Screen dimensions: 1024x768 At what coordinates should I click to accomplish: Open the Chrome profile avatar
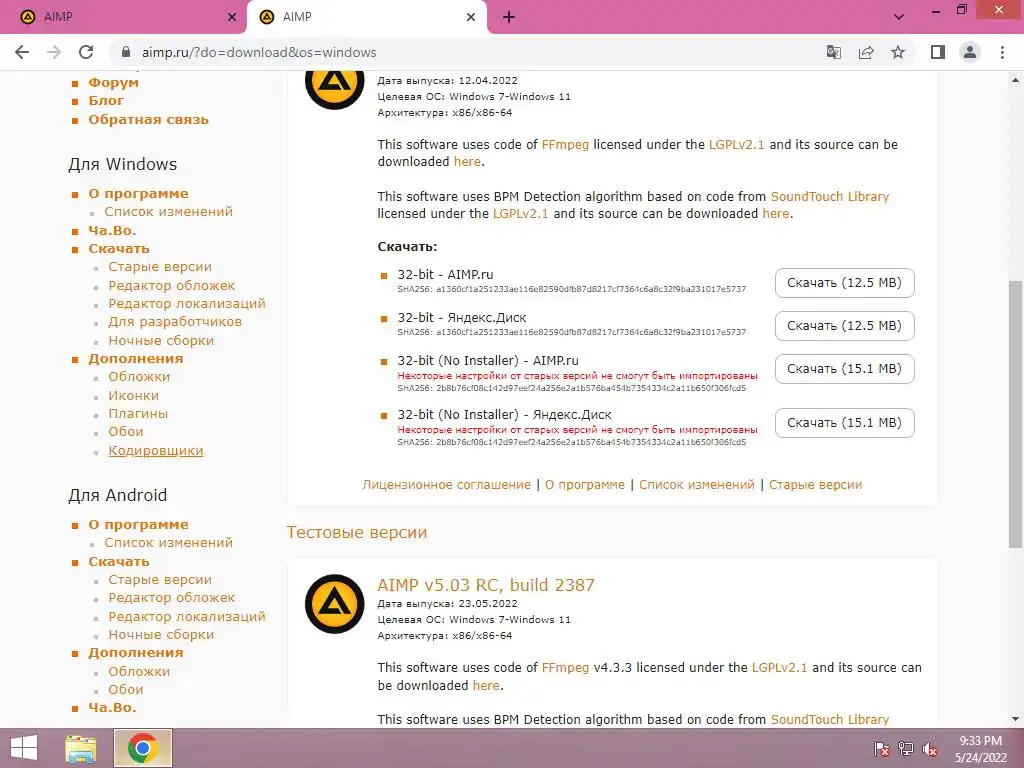pyautogui.click(x=970, y=52)
